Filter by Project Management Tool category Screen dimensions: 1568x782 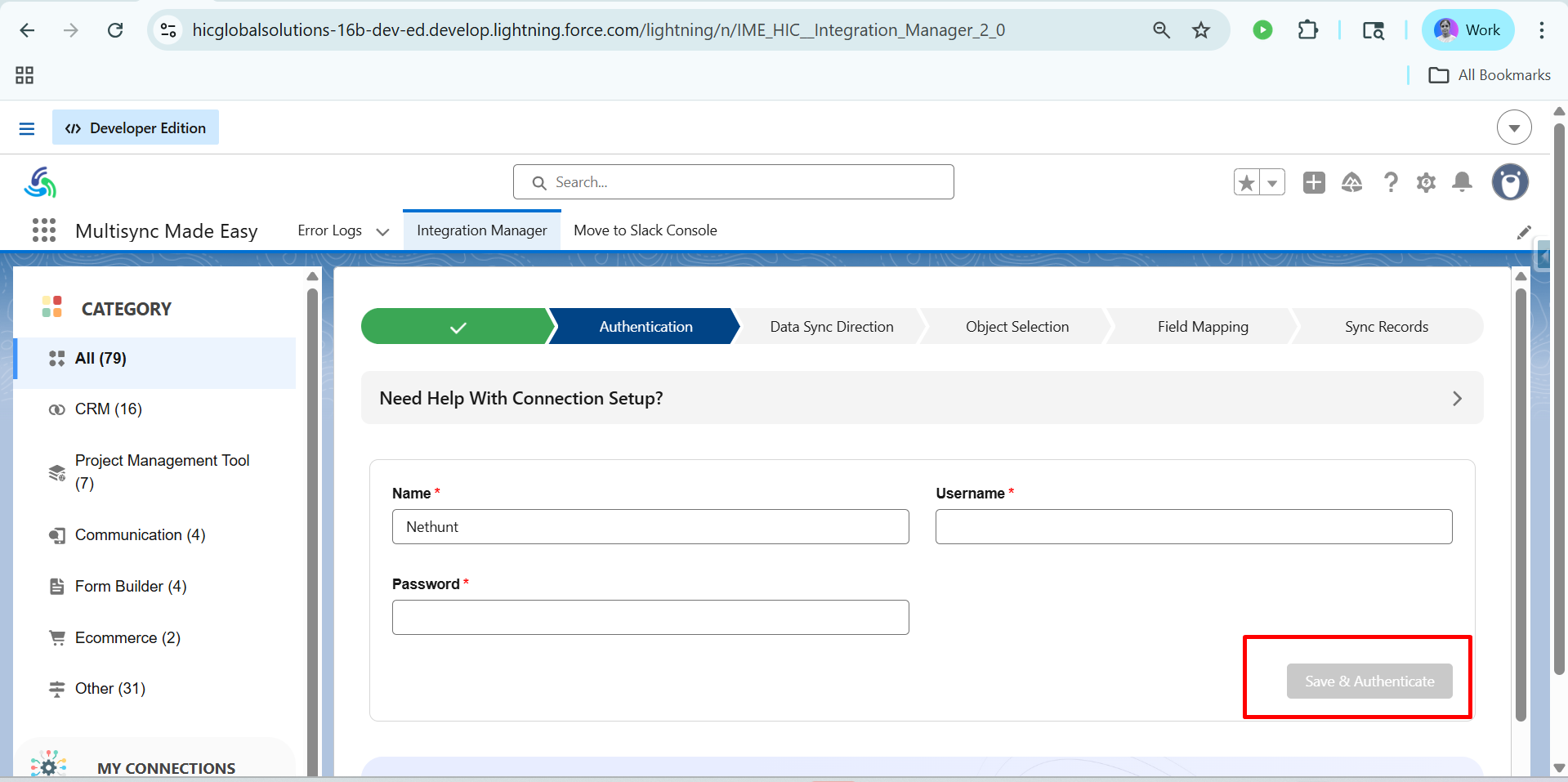pos(155,472)
